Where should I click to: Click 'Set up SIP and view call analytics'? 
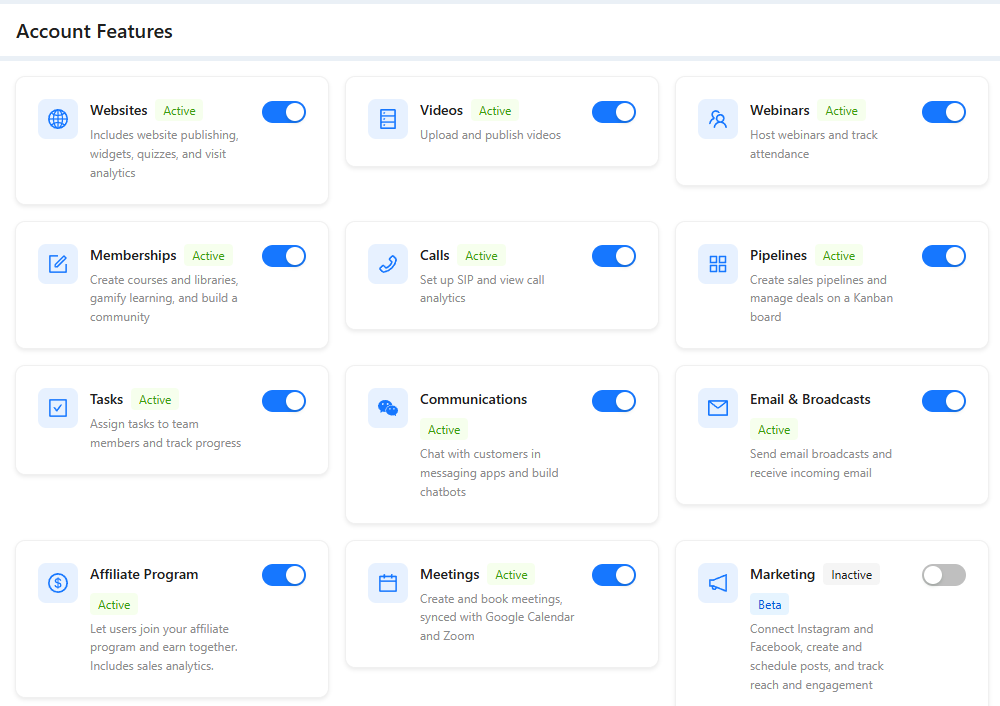tap(482, 289)
